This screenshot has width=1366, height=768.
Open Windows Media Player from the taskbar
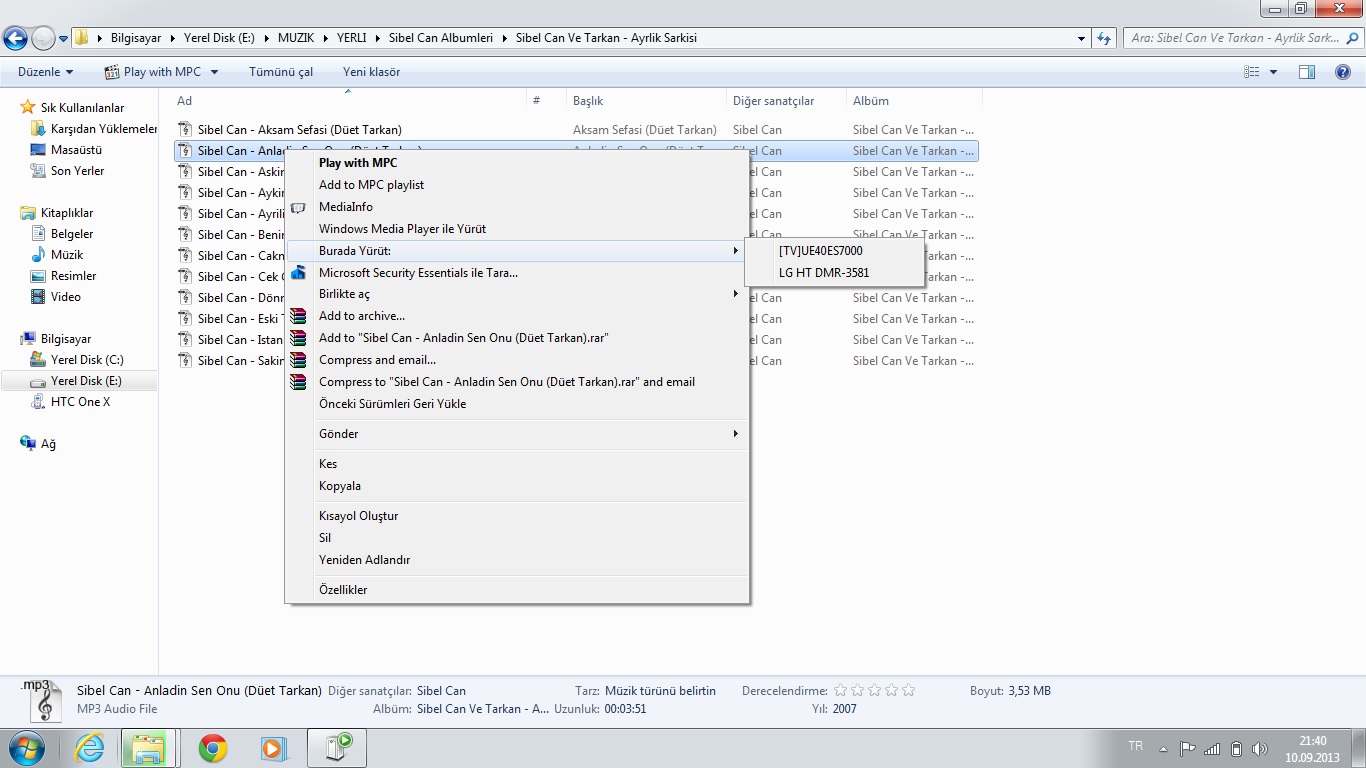click(x=273, y=748)
